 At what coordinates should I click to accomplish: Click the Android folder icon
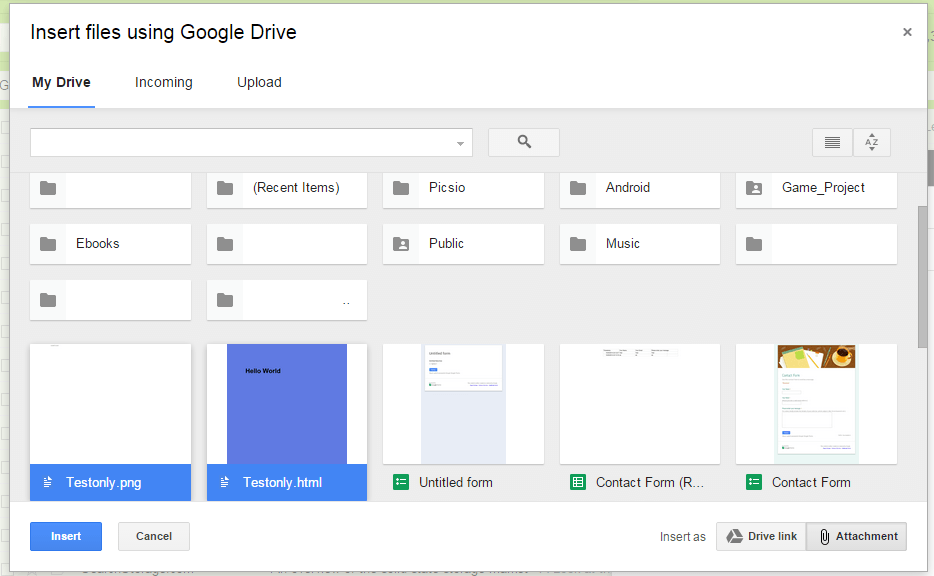click(x=577, y=187)
